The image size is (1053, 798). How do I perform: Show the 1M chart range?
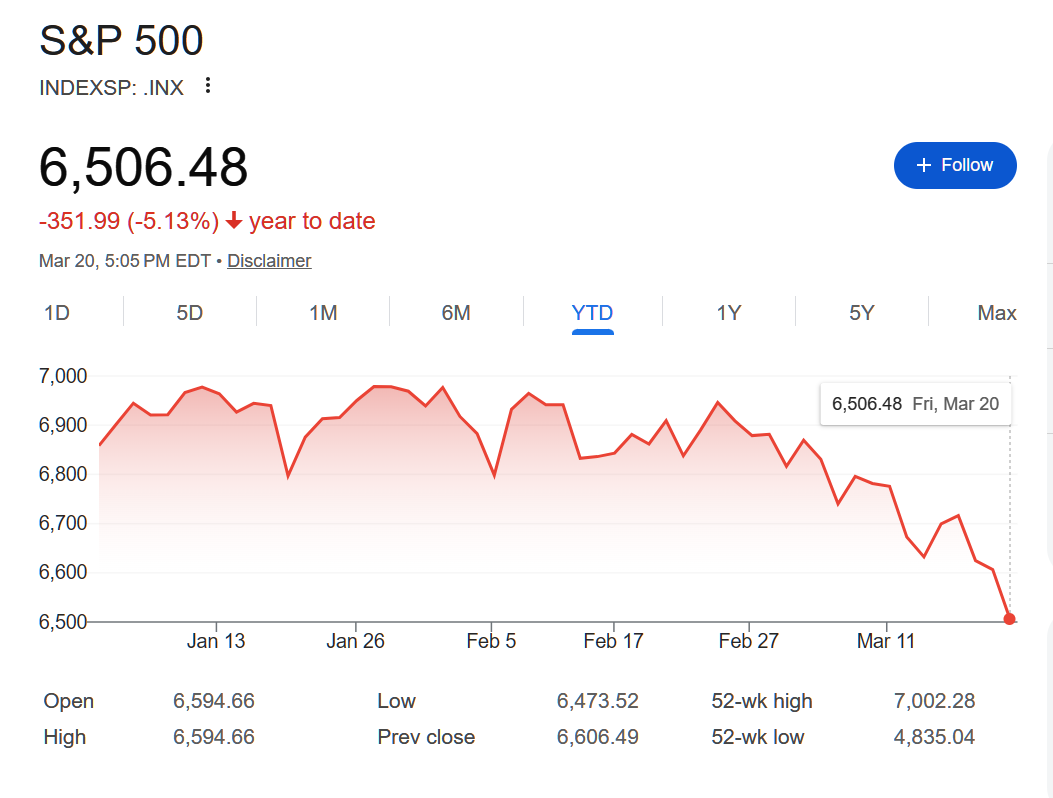(x=323, y=313)
